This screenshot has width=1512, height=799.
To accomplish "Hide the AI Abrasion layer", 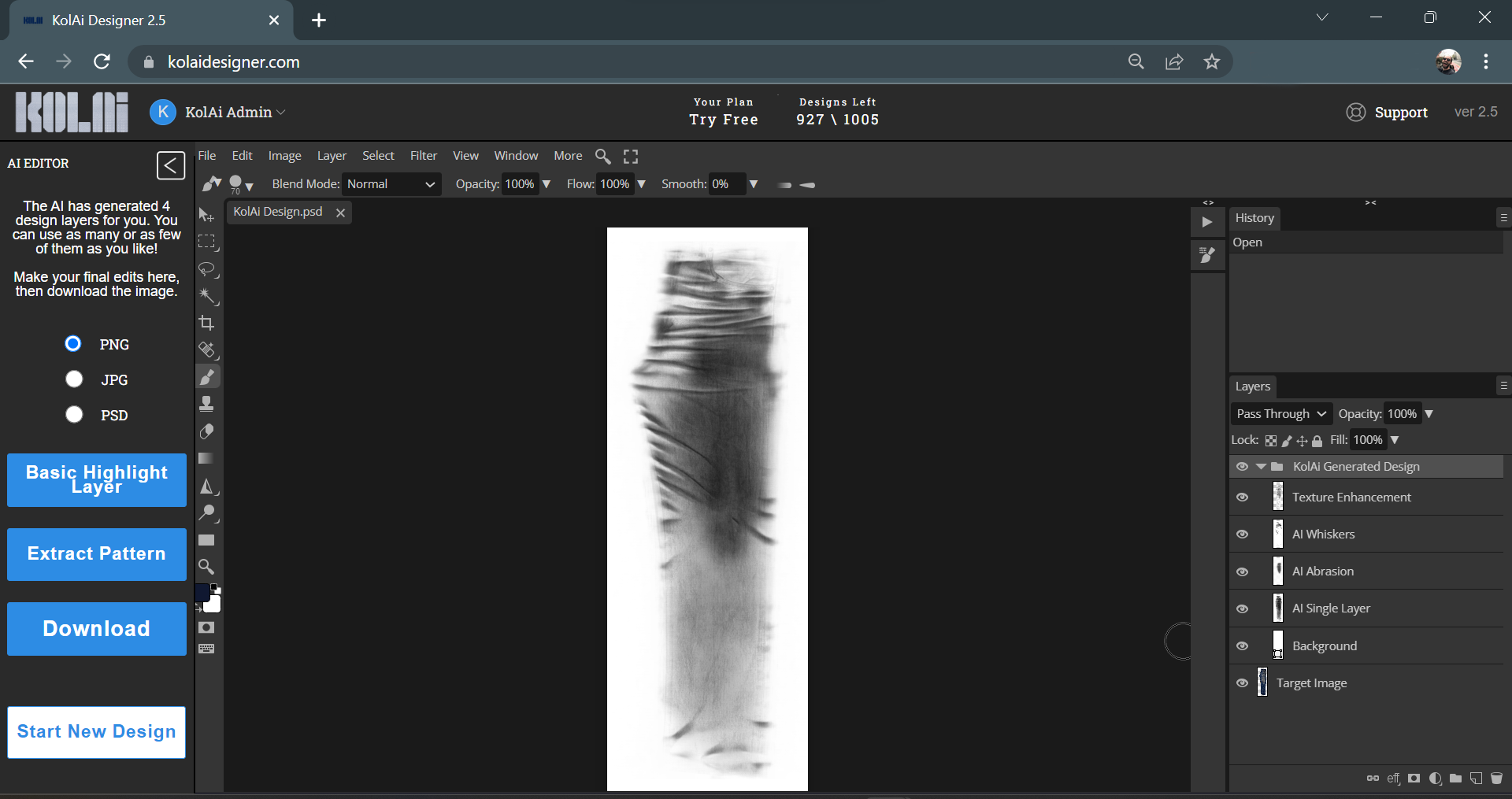I will click(1242, 572).
